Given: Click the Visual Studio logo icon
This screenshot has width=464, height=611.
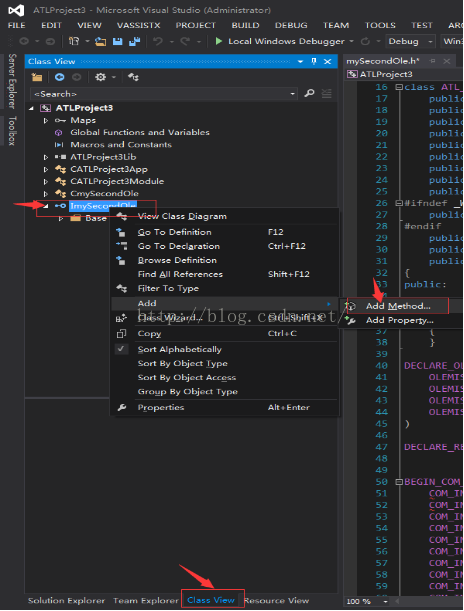Looking at the screenshot, I should [x=16, y=10].
